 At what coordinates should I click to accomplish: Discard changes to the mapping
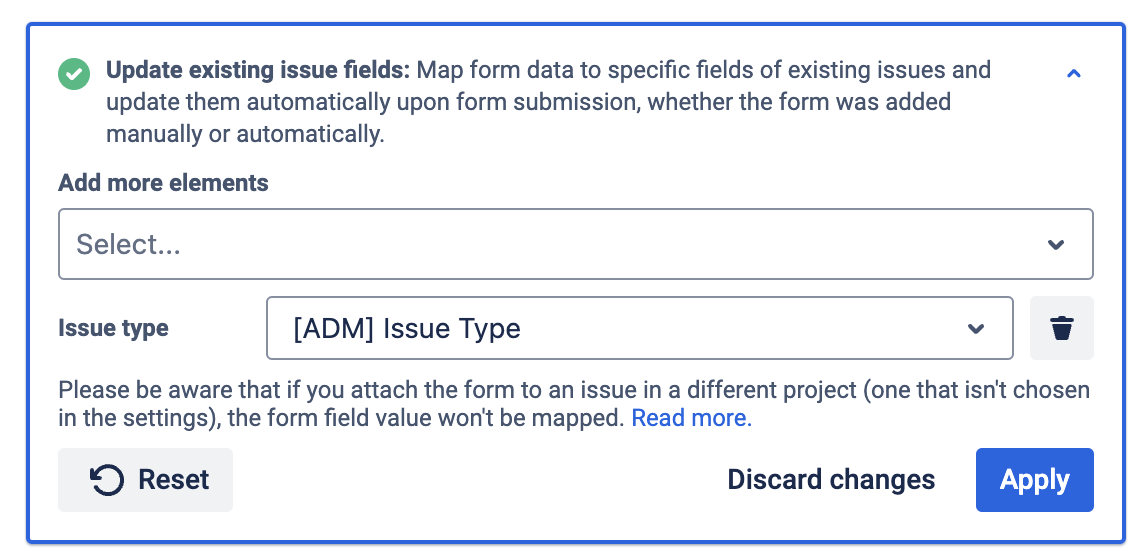coord(831,480)
